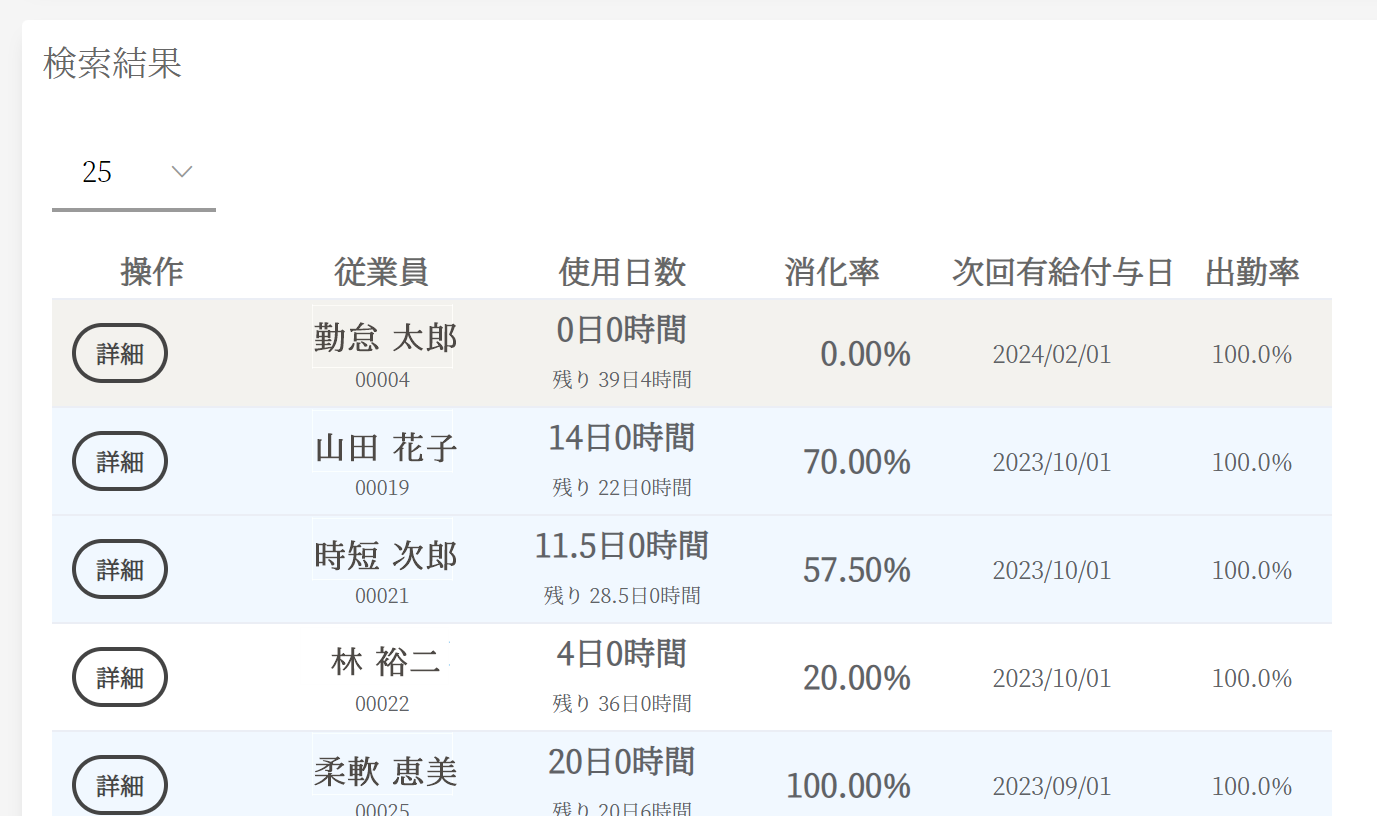
Task: Click 詳細 button for 勤怠 太郎
Action: coord(120,353)
